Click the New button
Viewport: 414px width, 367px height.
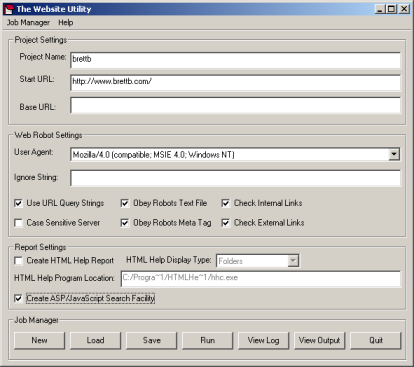[39, 340]
